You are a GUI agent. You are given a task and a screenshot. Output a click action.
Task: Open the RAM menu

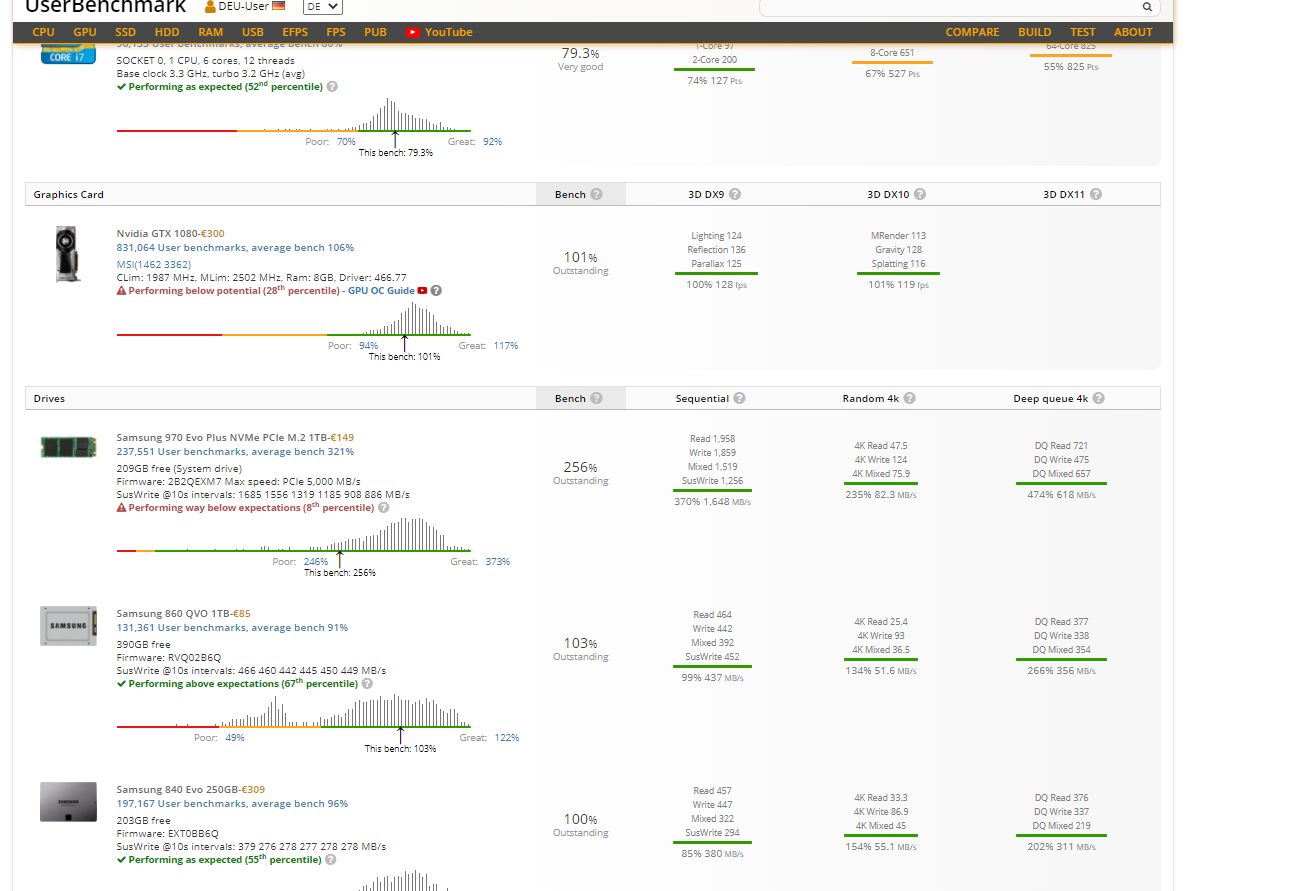click(211, 32)
